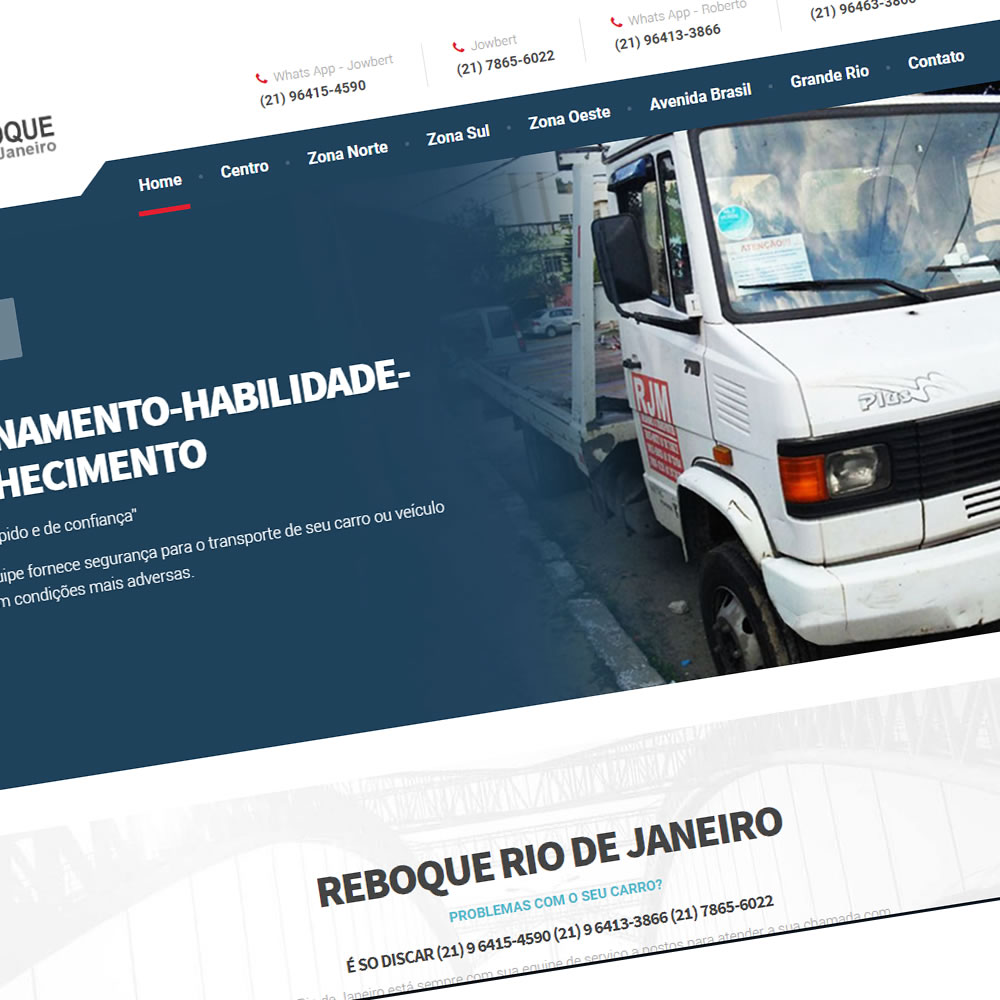The width and height of the screenshot is (1000, 1000).
Task: Click the red phone icon next to Jowbert
Action: [x=458, y=47]
